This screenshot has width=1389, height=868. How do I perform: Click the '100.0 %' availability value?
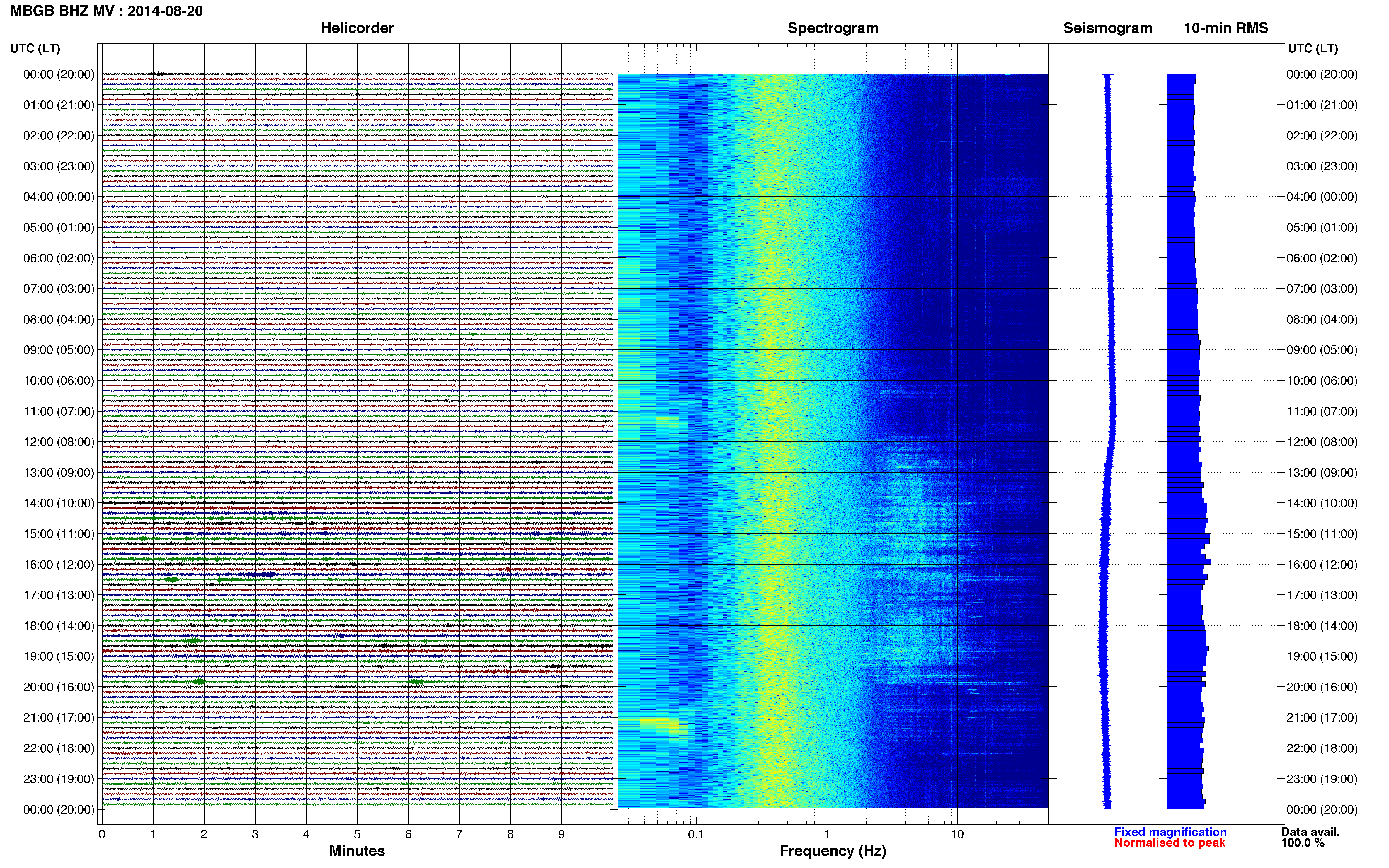point(1303,843)
